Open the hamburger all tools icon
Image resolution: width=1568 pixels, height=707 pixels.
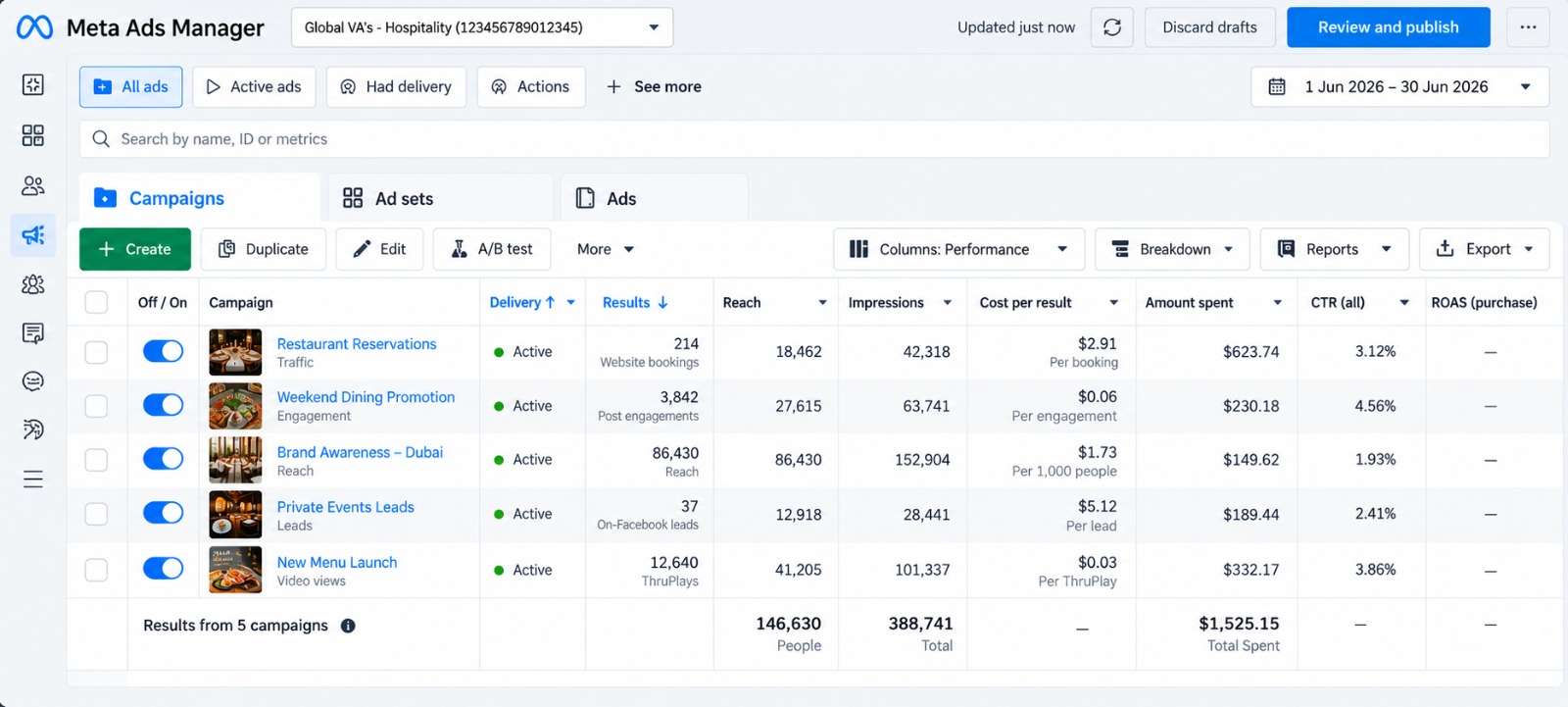click(33, 480)
